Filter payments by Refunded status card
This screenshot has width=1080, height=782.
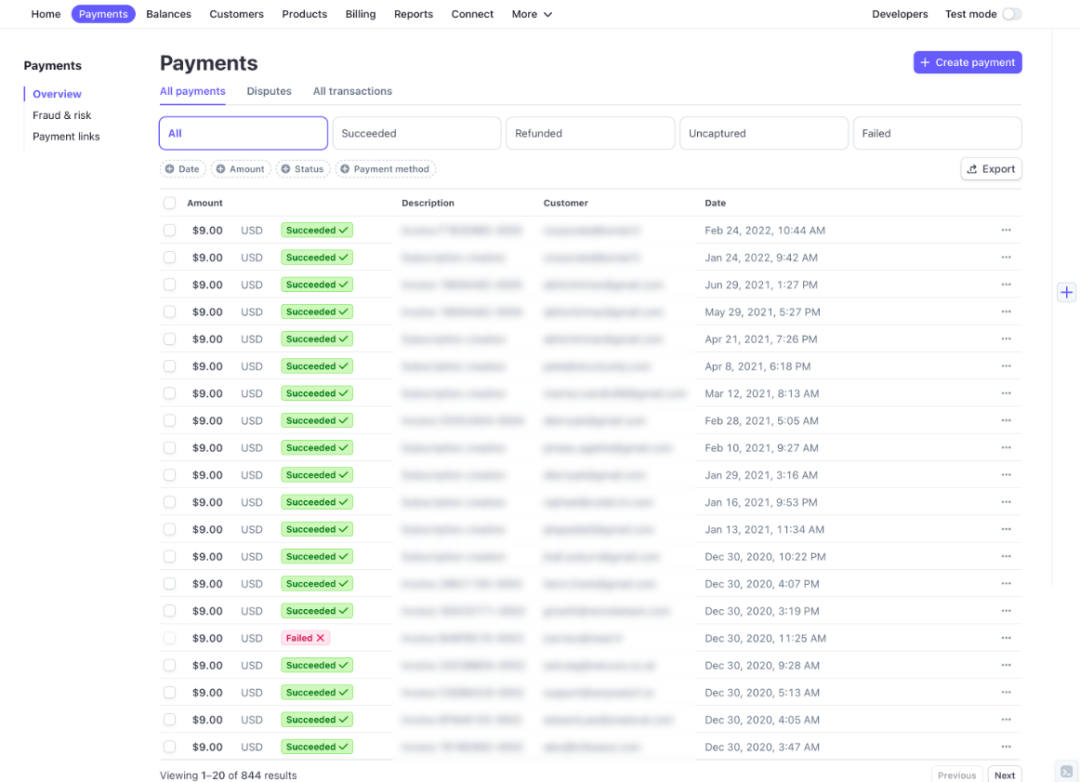590,133
